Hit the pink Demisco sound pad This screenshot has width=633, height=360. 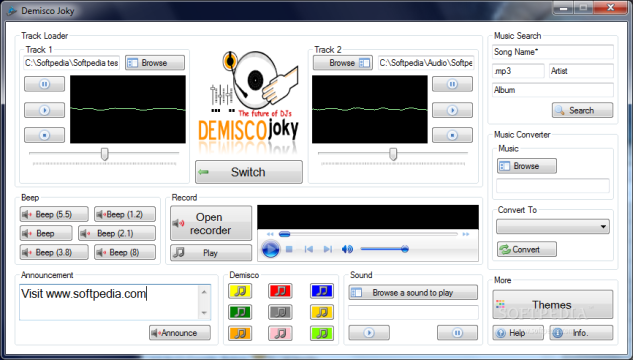tap(280, 333)
